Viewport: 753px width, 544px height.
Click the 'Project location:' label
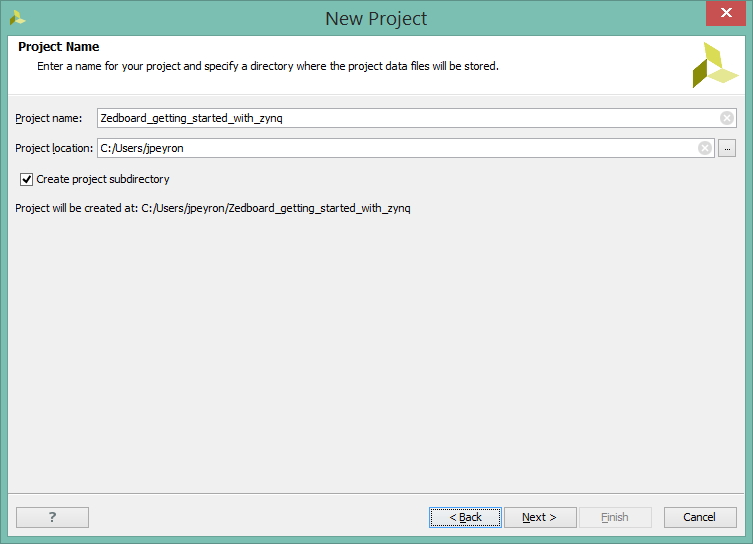(54, 148)
